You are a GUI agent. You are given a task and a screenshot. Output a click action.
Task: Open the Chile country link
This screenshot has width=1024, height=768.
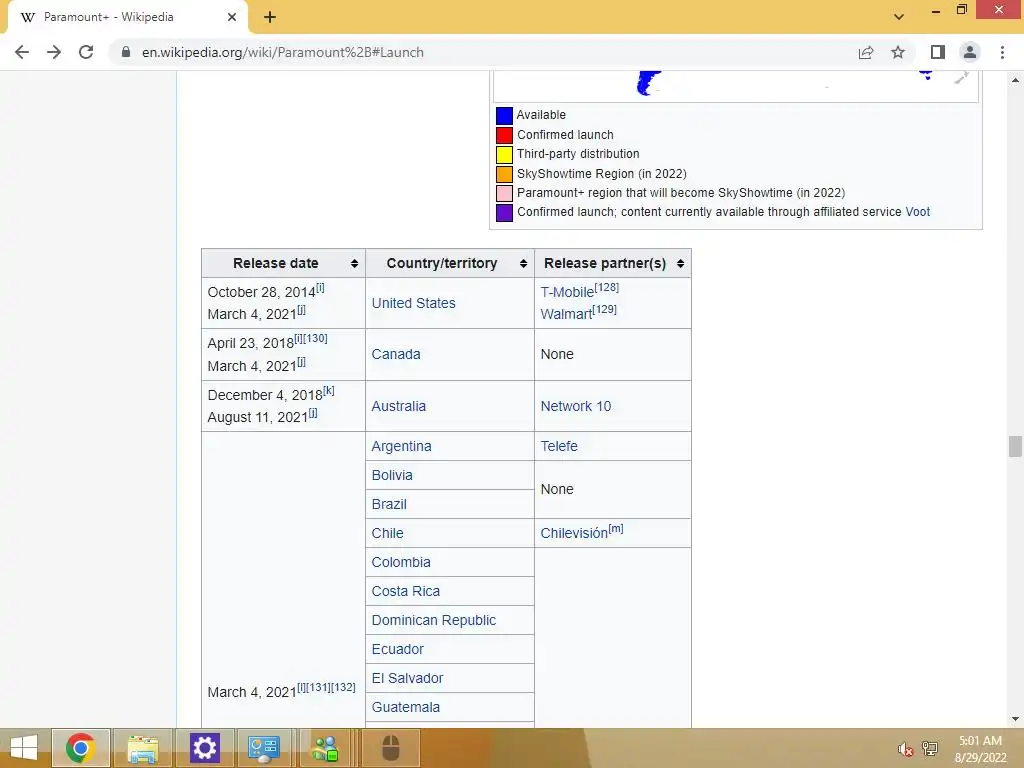pos(387,533)
